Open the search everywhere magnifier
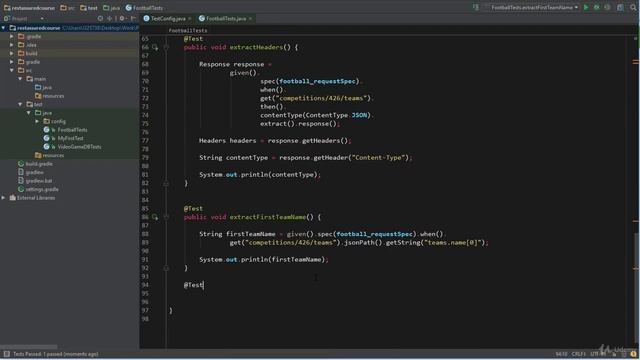Screen dimensions: 640x360 [633, 7]
